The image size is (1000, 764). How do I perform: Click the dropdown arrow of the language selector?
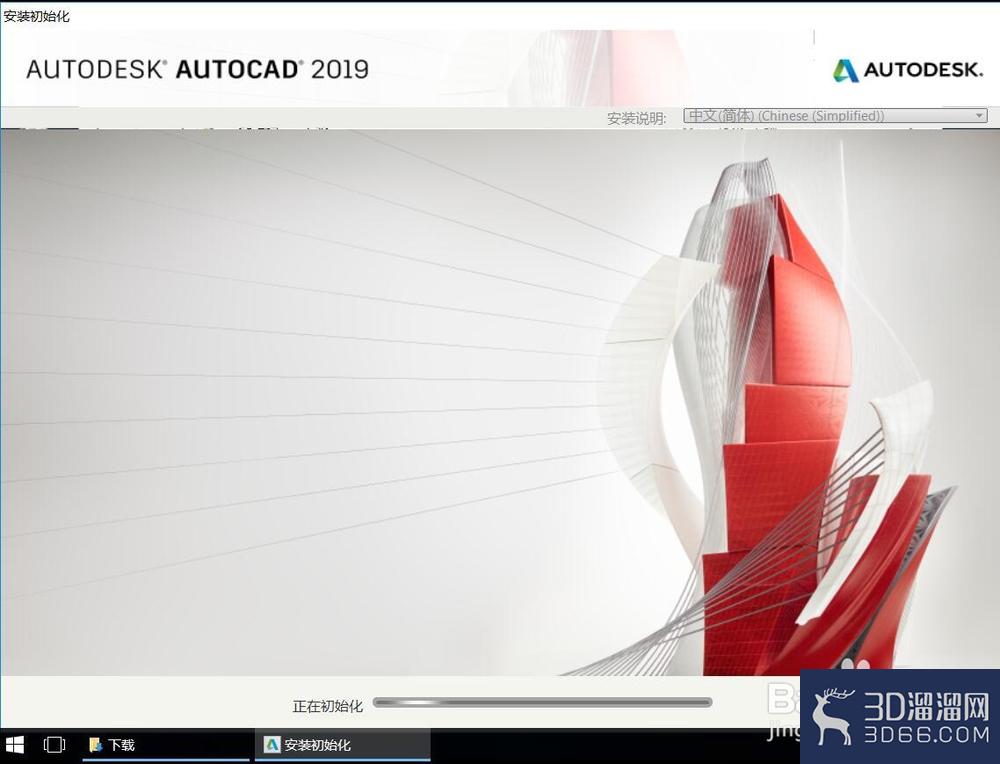(x=979, y=116)
